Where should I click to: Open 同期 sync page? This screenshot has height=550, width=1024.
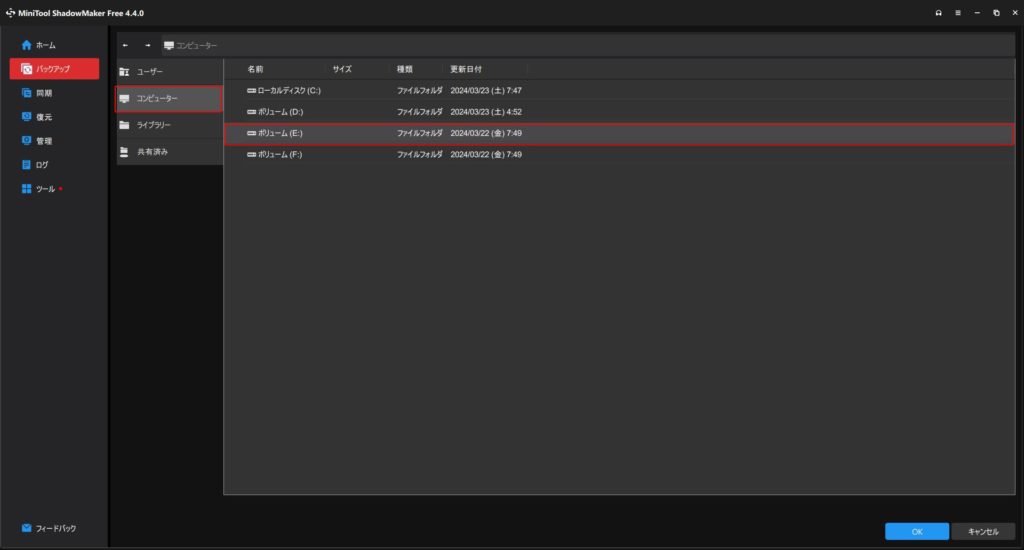click(44, 93)
